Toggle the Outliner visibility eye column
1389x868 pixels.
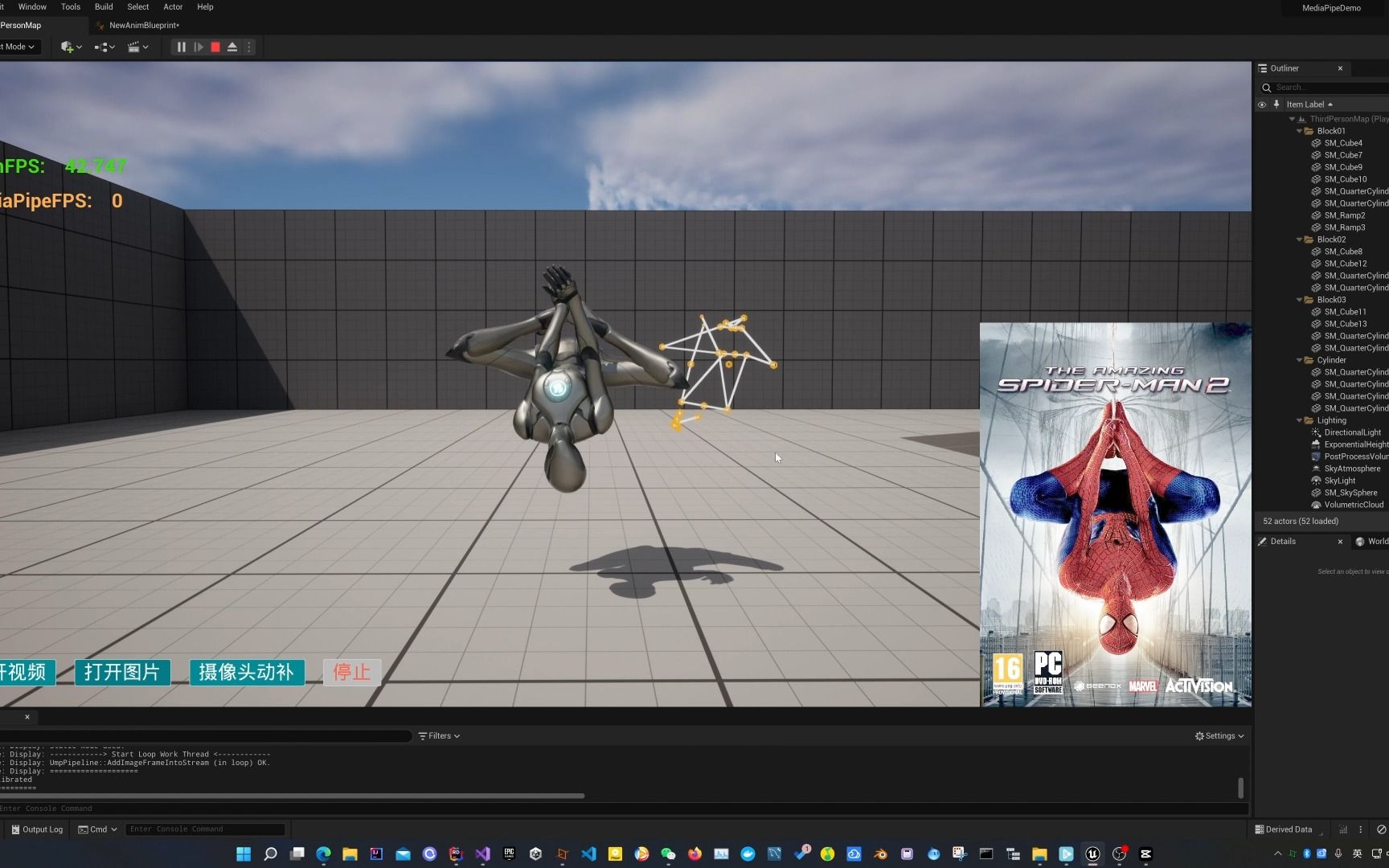(1262, 104)
